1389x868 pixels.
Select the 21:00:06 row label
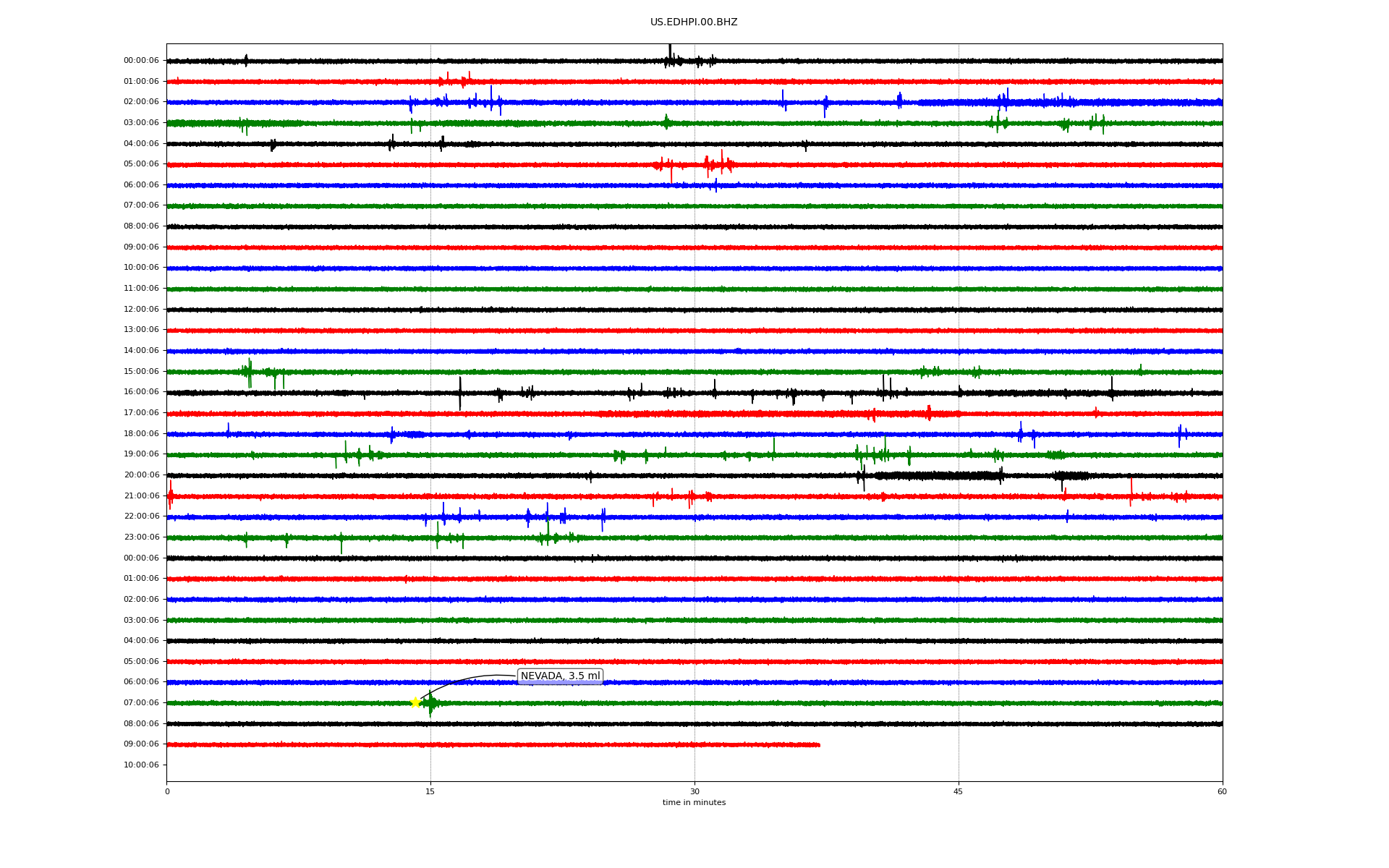pyautogui.click(x=141, y=496)
